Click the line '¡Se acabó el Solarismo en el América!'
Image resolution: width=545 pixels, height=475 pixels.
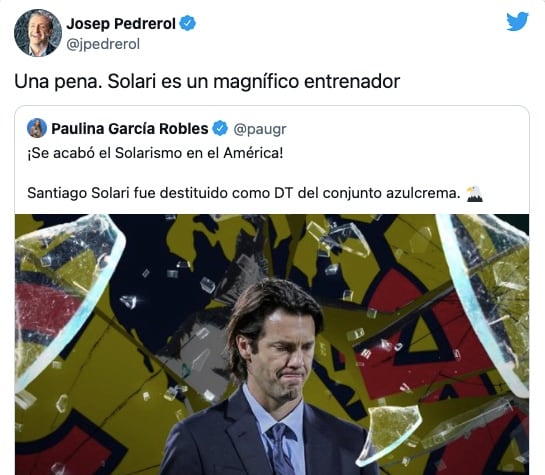155,153
